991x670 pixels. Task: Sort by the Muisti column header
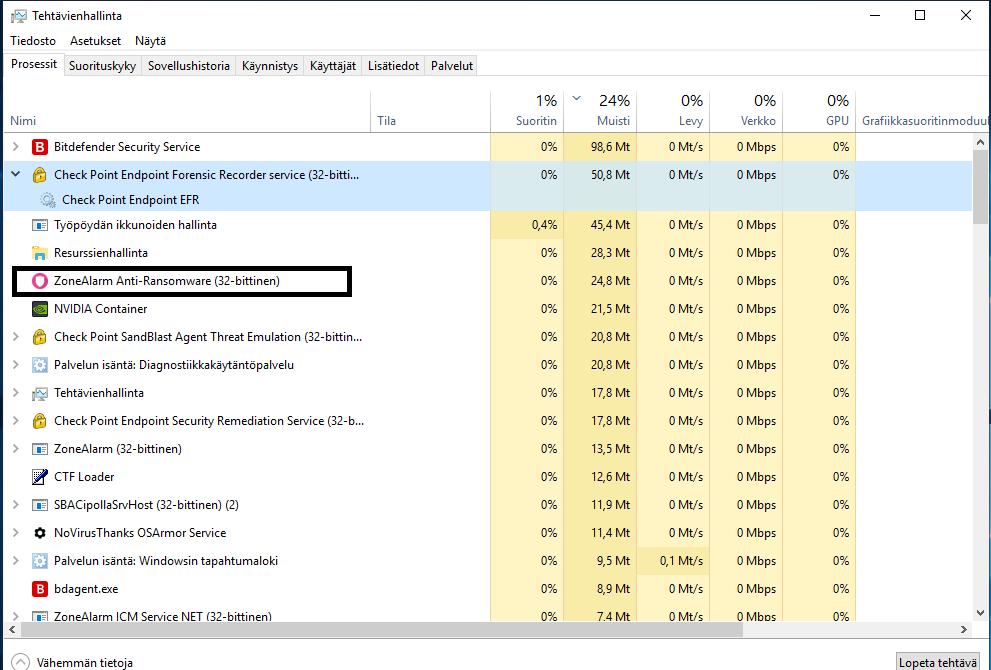600,112
